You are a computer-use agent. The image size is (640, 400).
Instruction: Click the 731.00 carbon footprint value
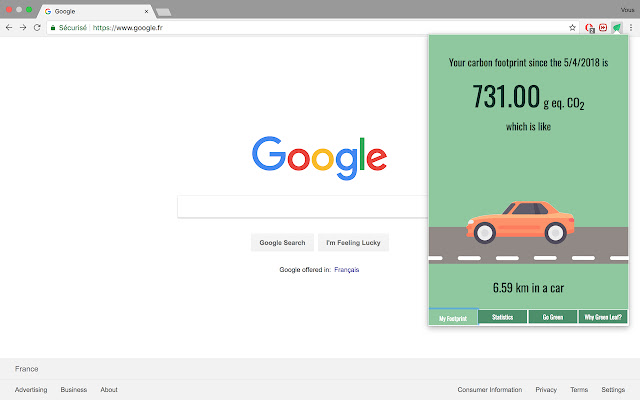click(506, 96)
